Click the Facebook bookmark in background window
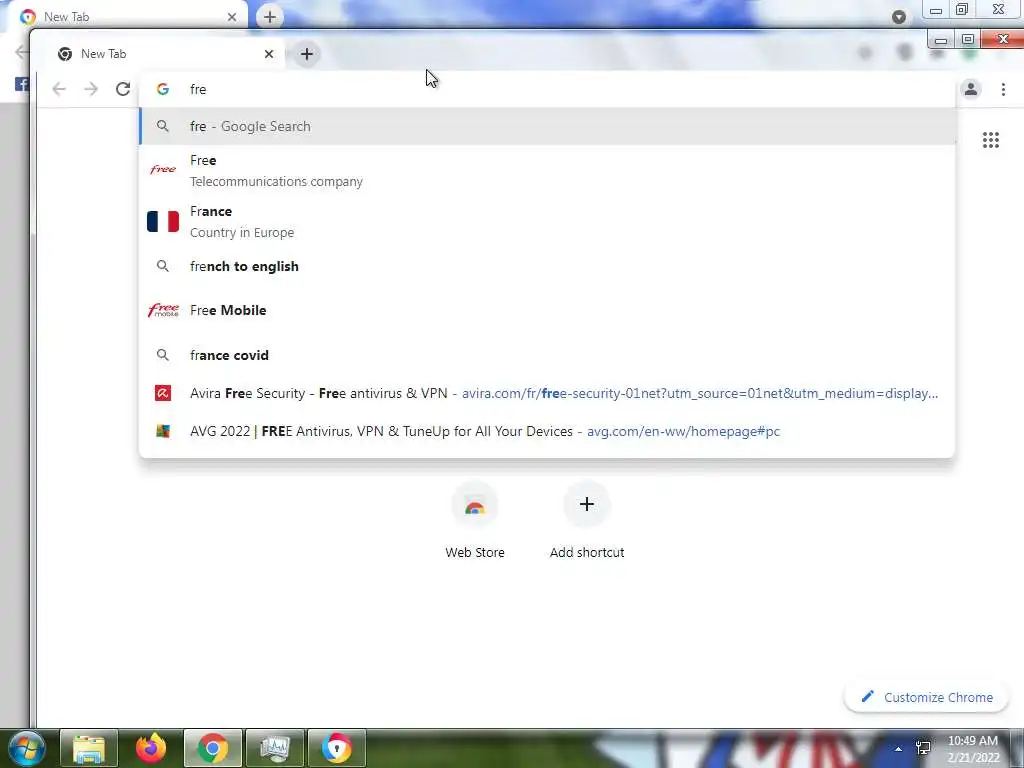This screenshot has height=768, width=1024. click(x=22, y=84)
